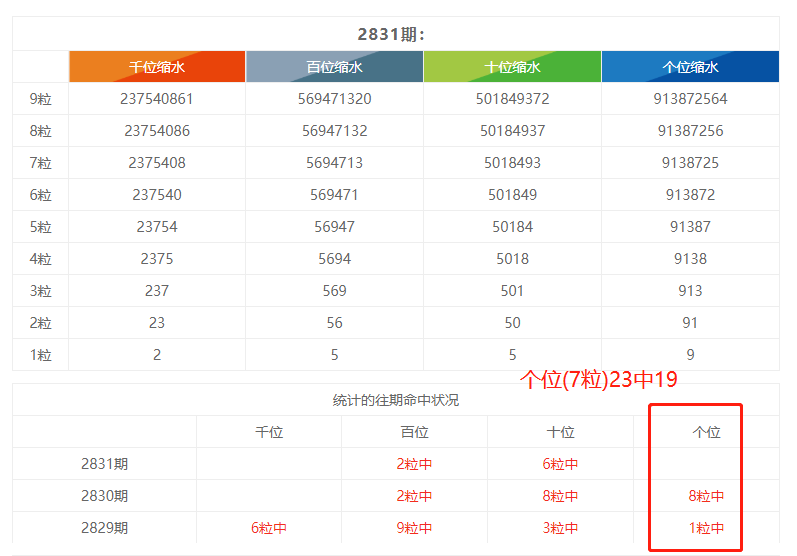Select the 9粒 row label
Viewport: 797px width, 556px height.
point(41,99)
